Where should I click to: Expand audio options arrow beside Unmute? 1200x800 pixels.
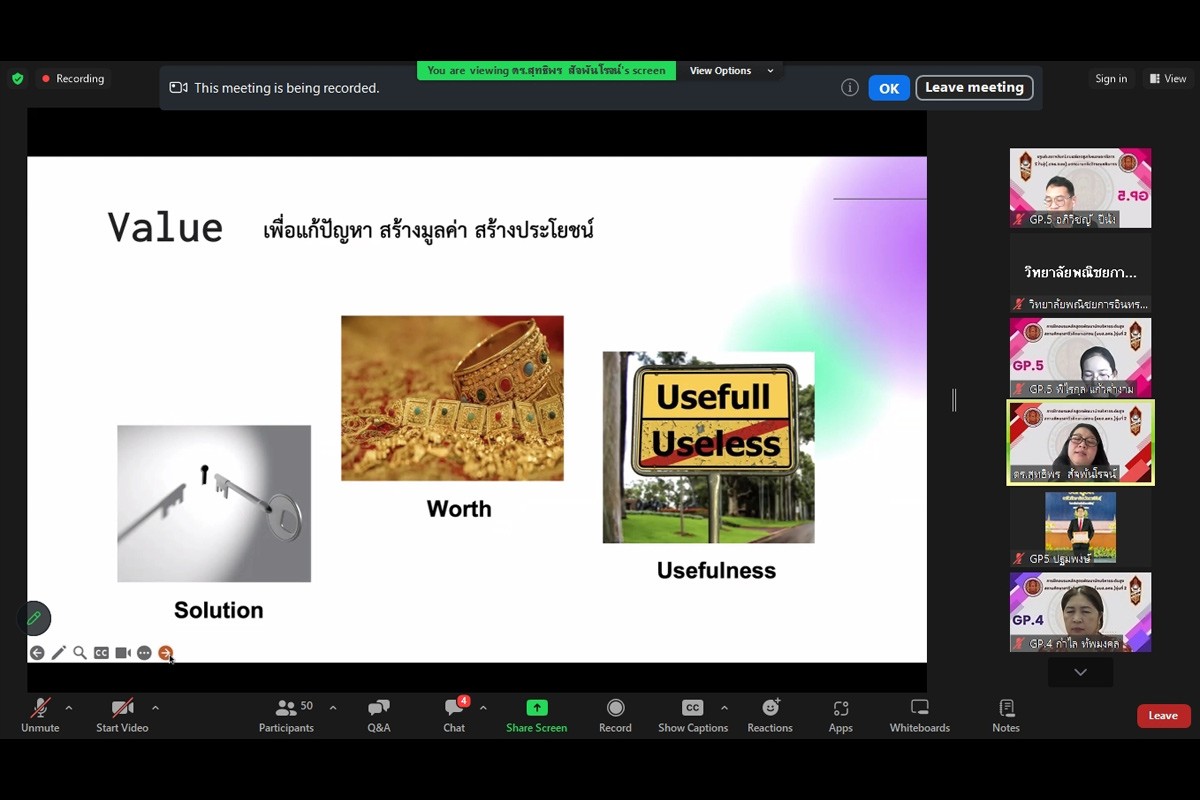pyautogui.click(x=69, y=708)
